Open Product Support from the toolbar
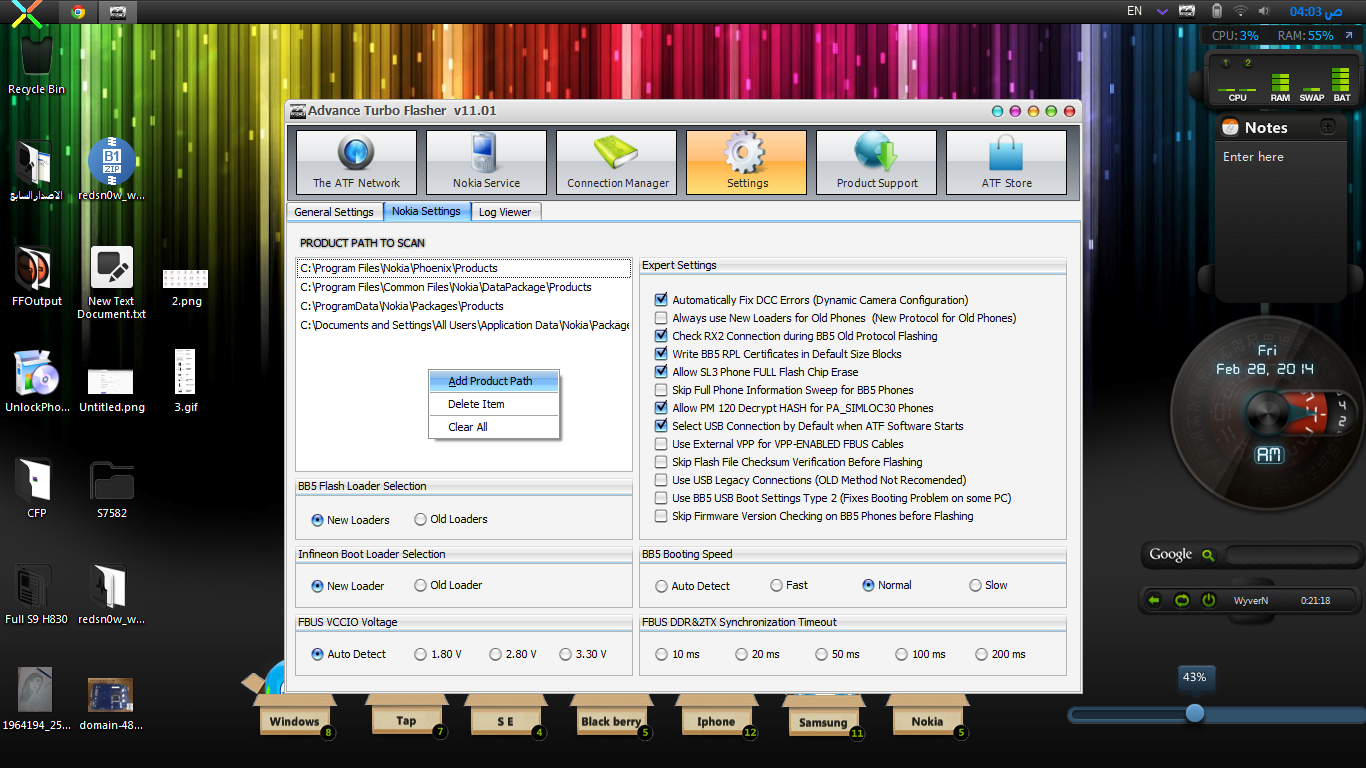The image size is (1366, 768). pyautogui.click(x=876, y=162)
